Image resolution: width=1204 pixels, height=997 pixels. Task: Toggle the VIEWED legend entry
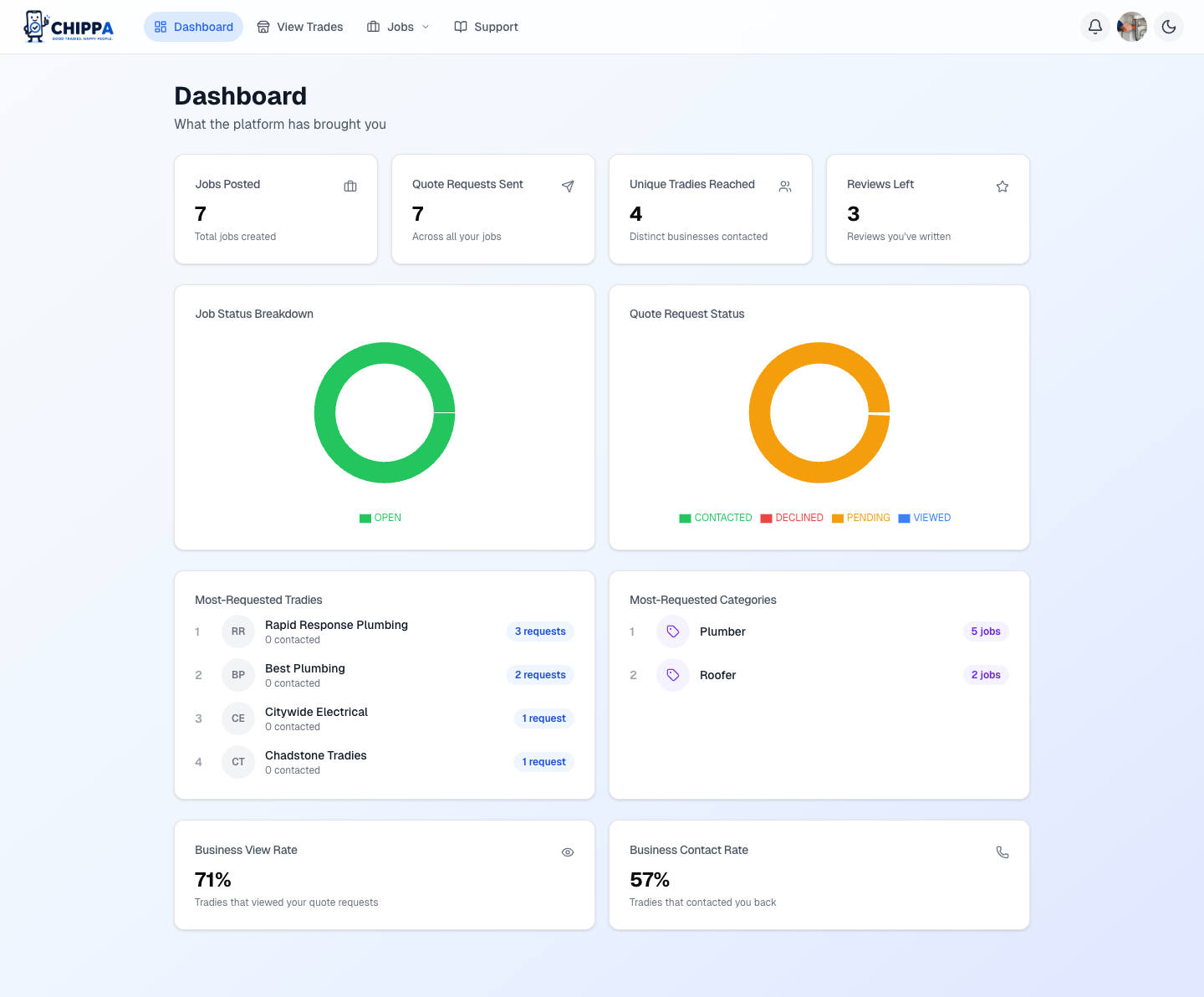925,518
